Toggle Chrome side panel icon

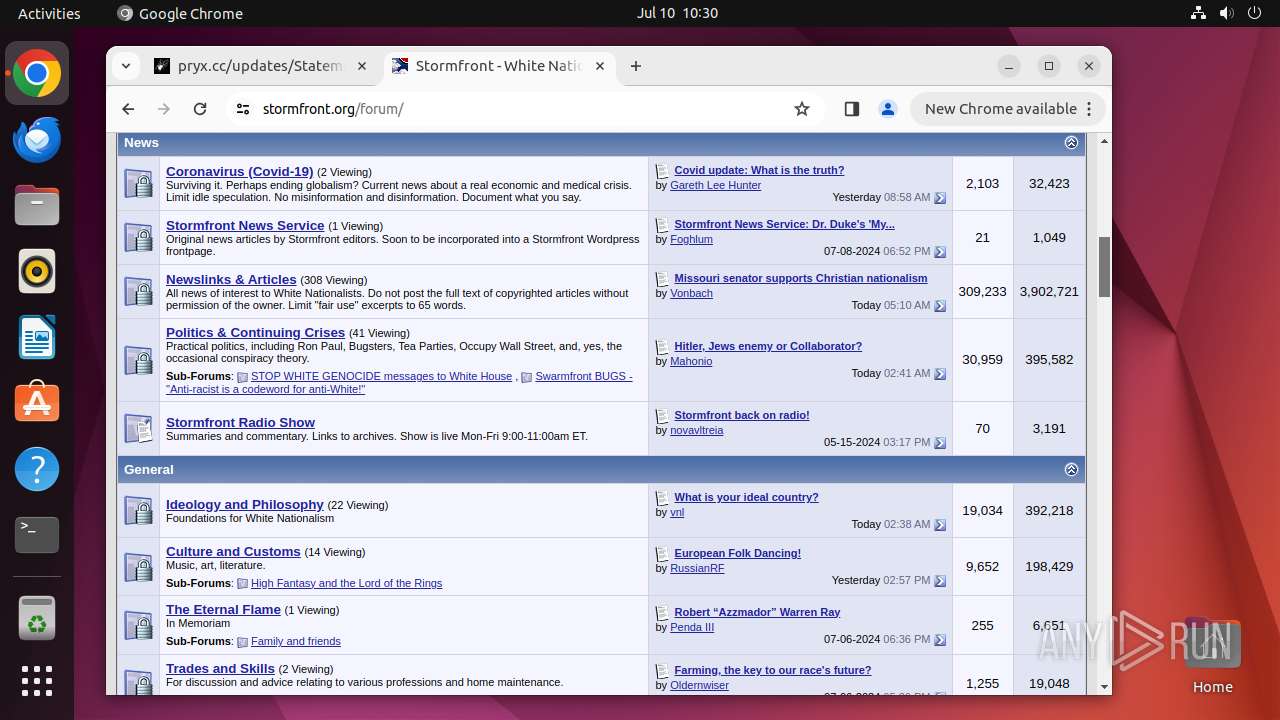pyautogui.click(x=852, y=109)
